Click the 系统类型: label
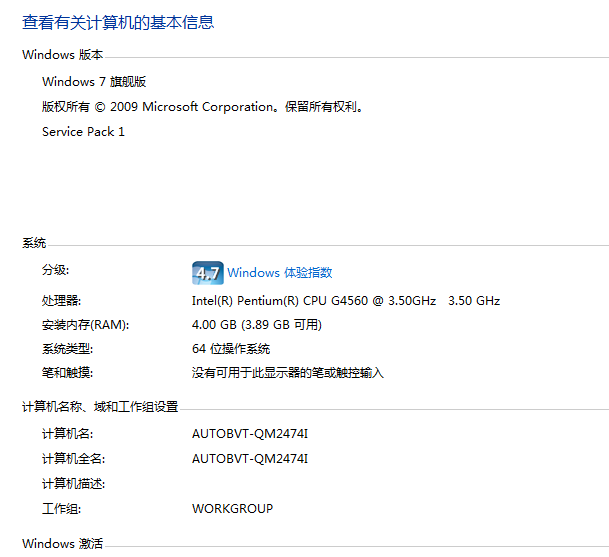The image size is (609, 557). click(68, 349)
